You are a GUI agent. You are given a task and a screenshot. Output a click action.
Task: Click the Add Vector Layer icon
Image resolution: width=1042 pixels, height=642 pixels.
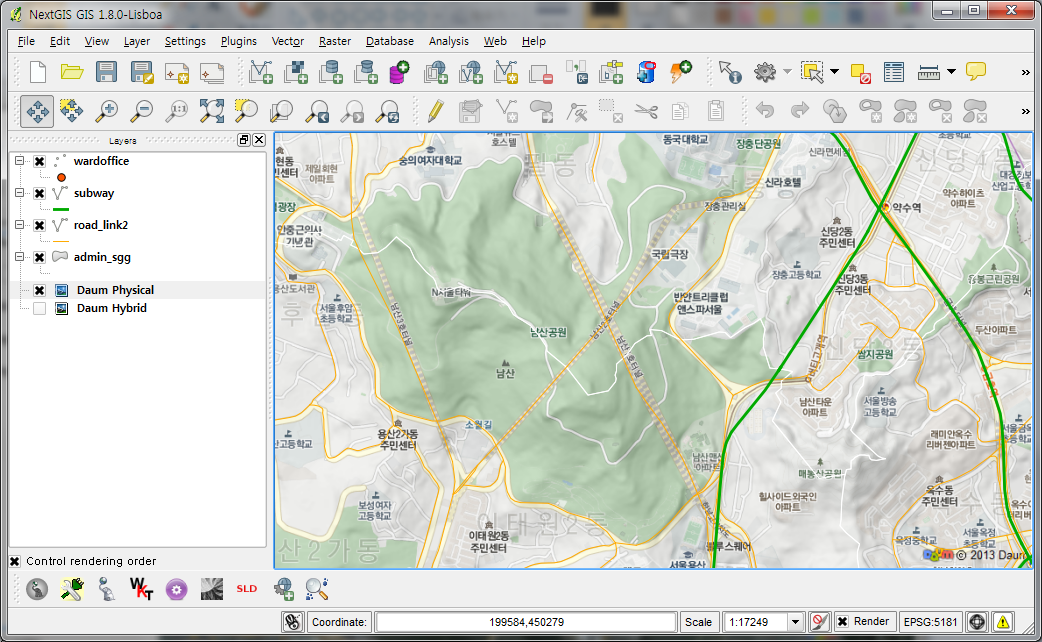[x=260, y=71]
